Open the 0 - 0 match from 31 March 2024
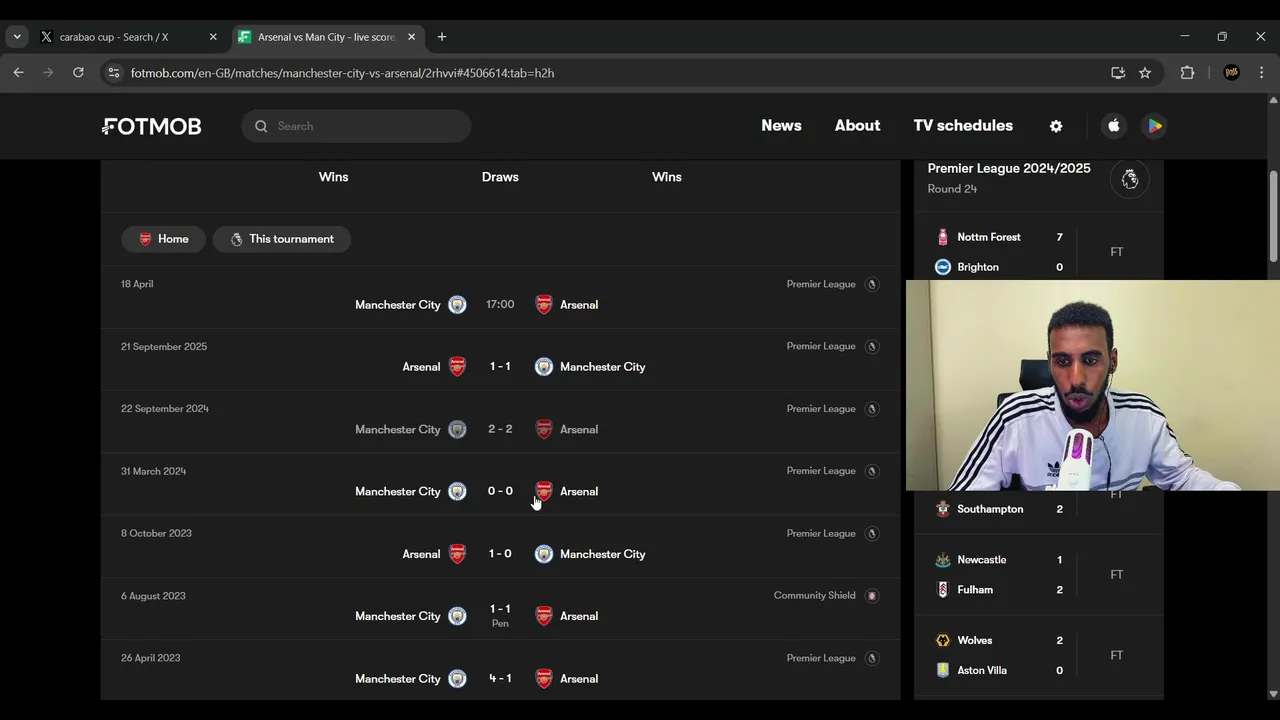The height and width of the screenshot is (720, 1280). coord(500,491)
